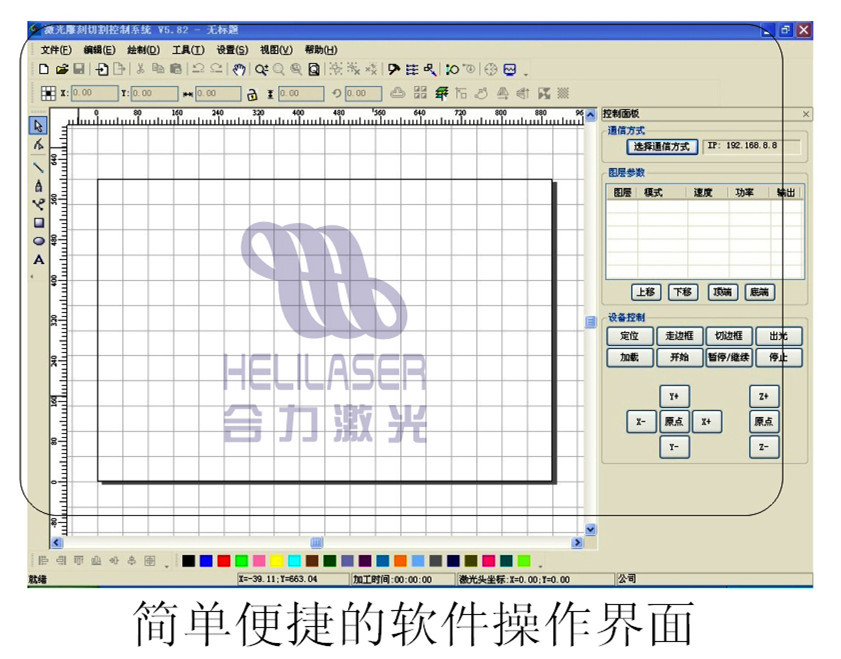
Task: Open the 设置(S) menu
Action: tap(232, 50)
